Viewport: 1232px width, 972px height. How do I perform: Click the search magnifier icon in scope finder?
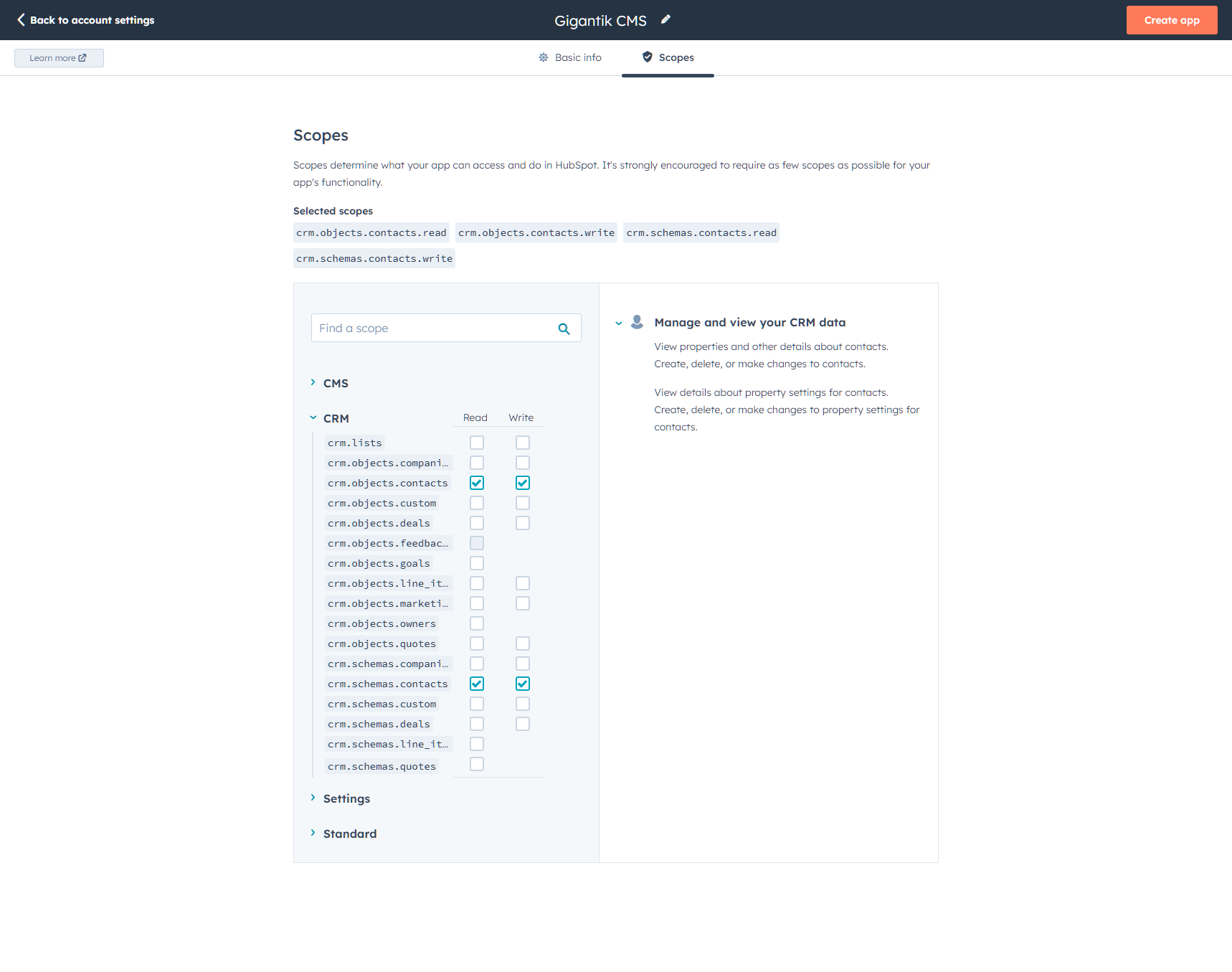(x=564, y=329)
